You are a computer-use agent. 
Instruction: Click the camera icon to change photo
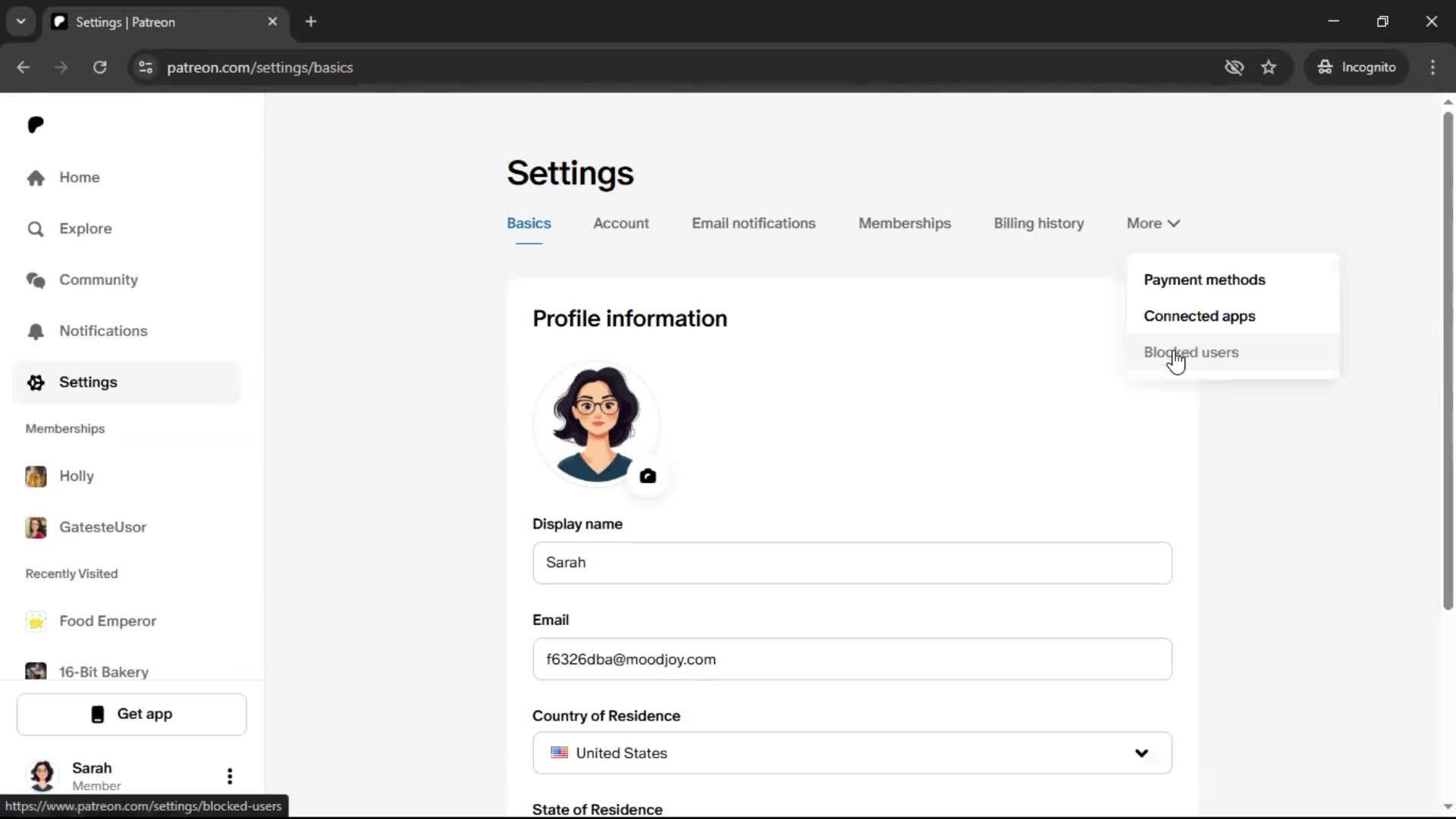(x=648, y=476)
